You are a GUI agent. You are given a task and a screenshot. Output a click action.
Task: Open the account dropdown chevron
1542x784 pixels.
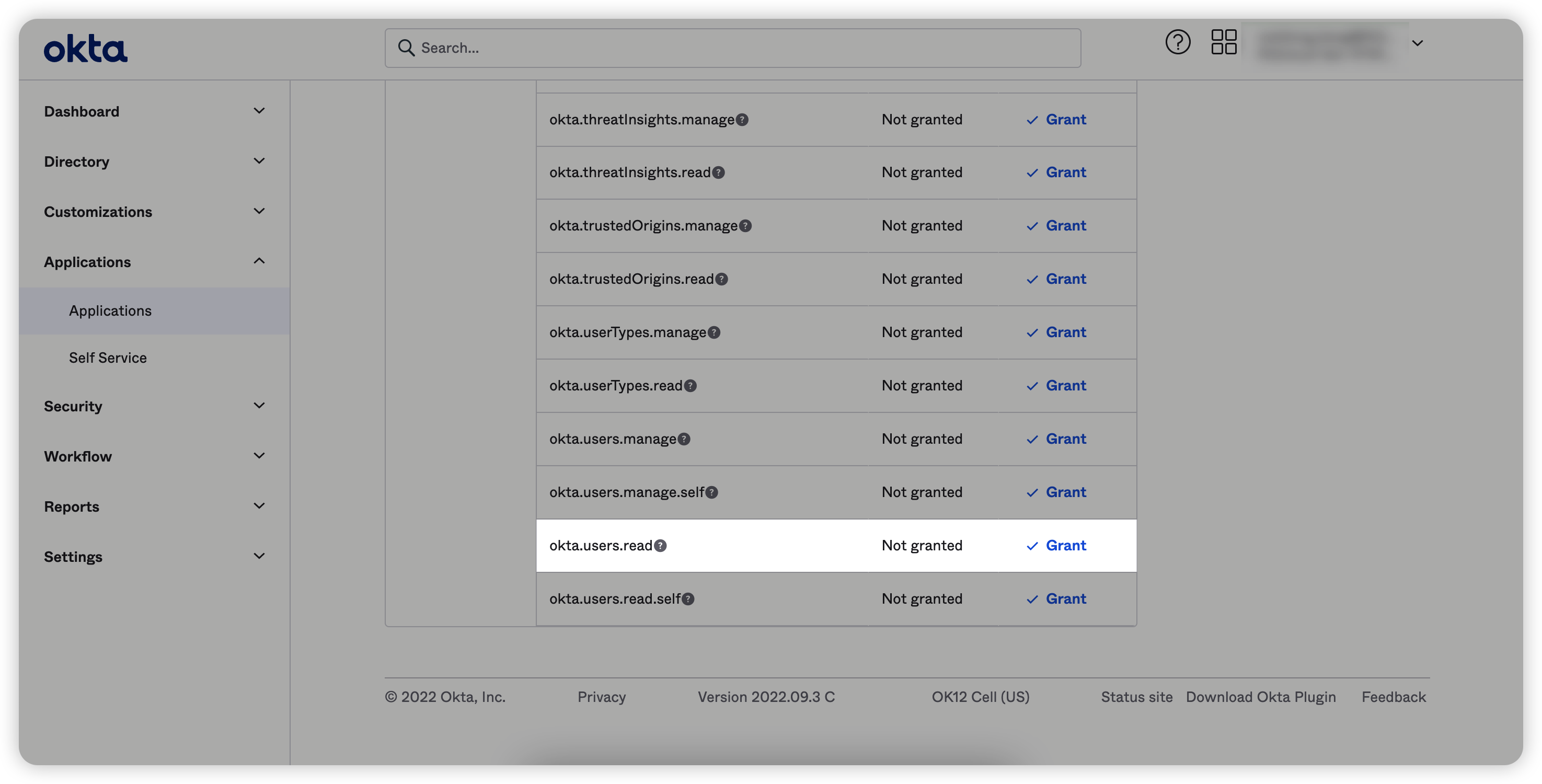click(x=1417, y=43)
